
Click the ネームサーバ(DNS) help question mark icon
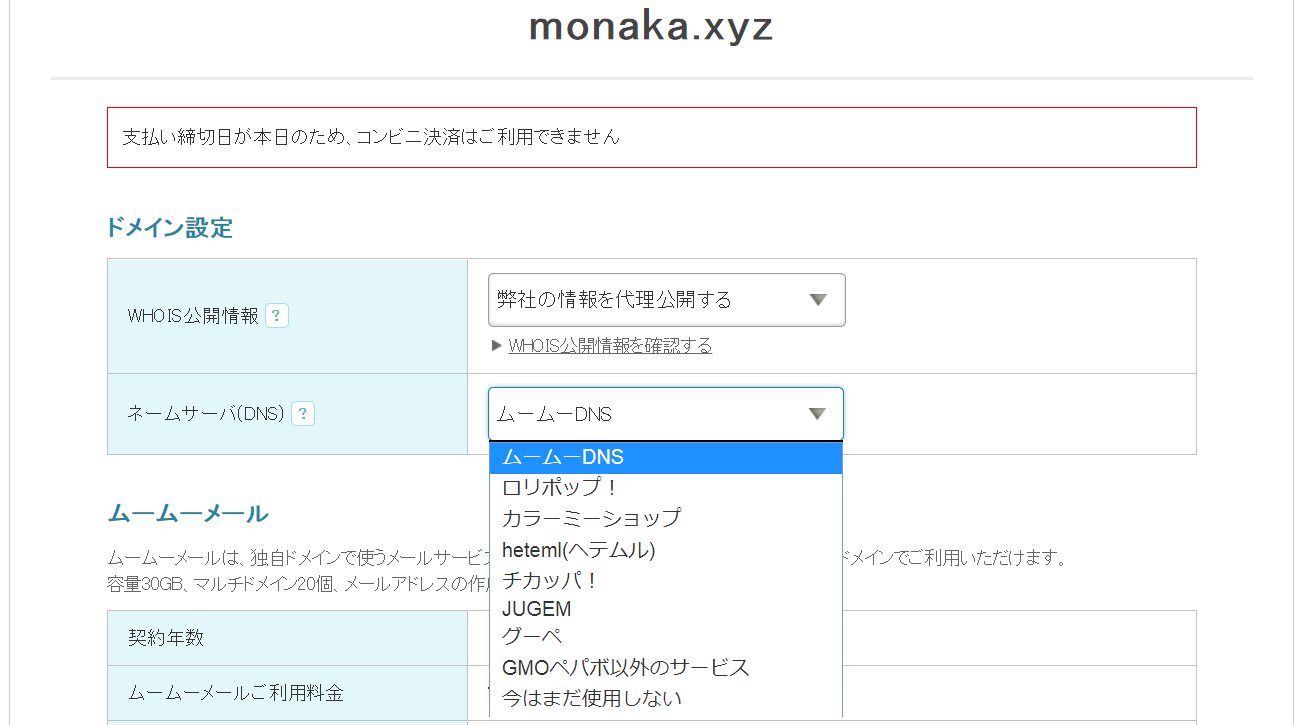303,414
